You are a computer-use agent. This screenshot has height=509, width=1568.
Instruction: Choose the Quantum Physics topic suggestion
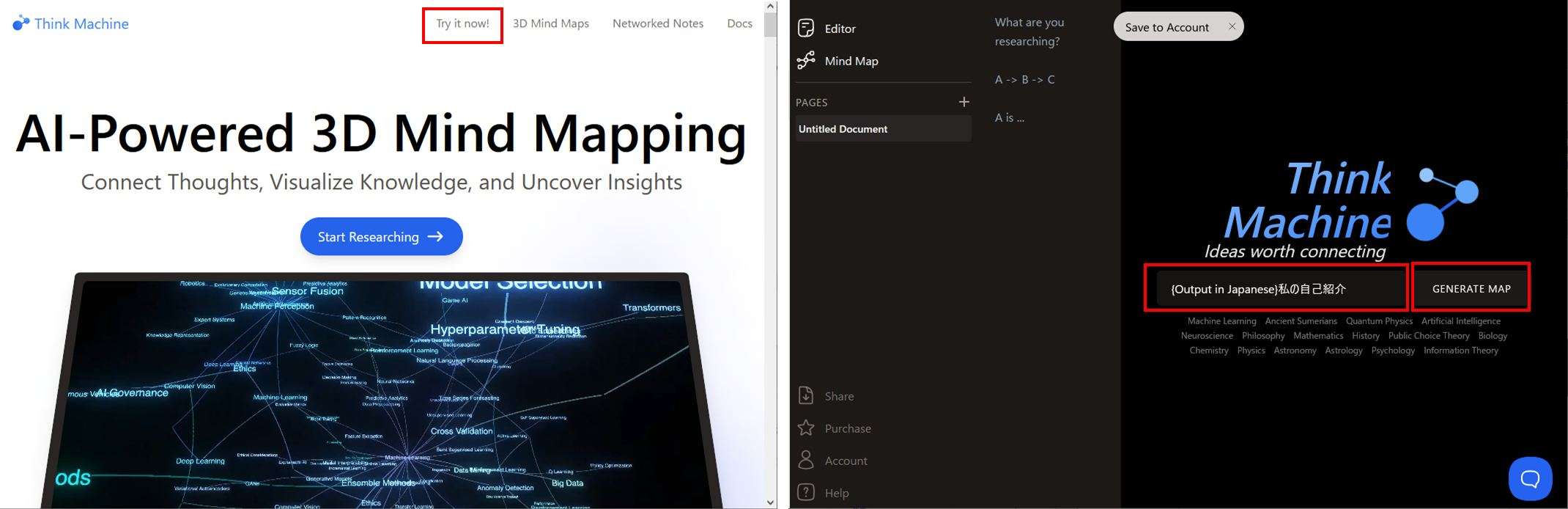tap(1379, 321)
